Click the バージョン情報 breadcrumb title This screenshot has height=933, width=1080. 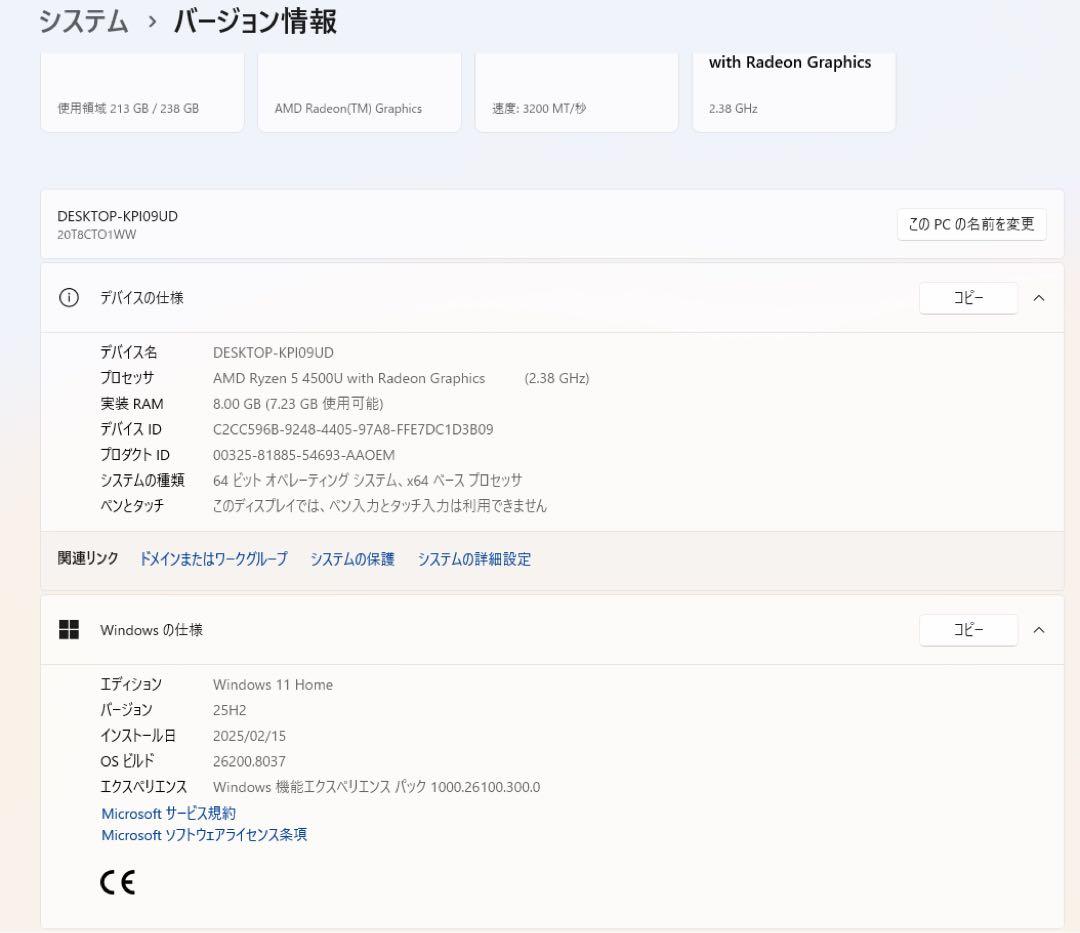pos(255,21)
